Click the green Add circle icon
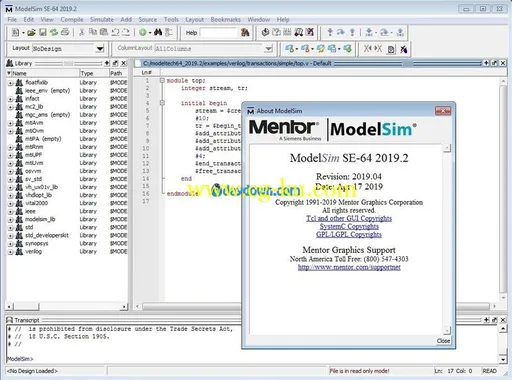512x380 pixels. coord(143,32)
